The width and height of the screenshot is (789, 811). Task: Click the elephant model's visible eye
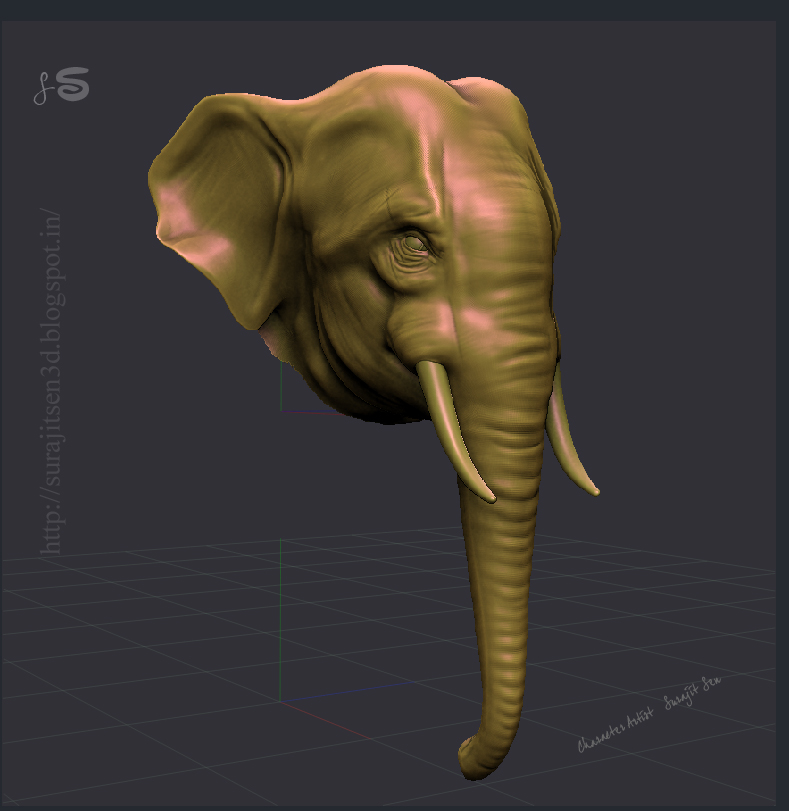coord(414,243)
